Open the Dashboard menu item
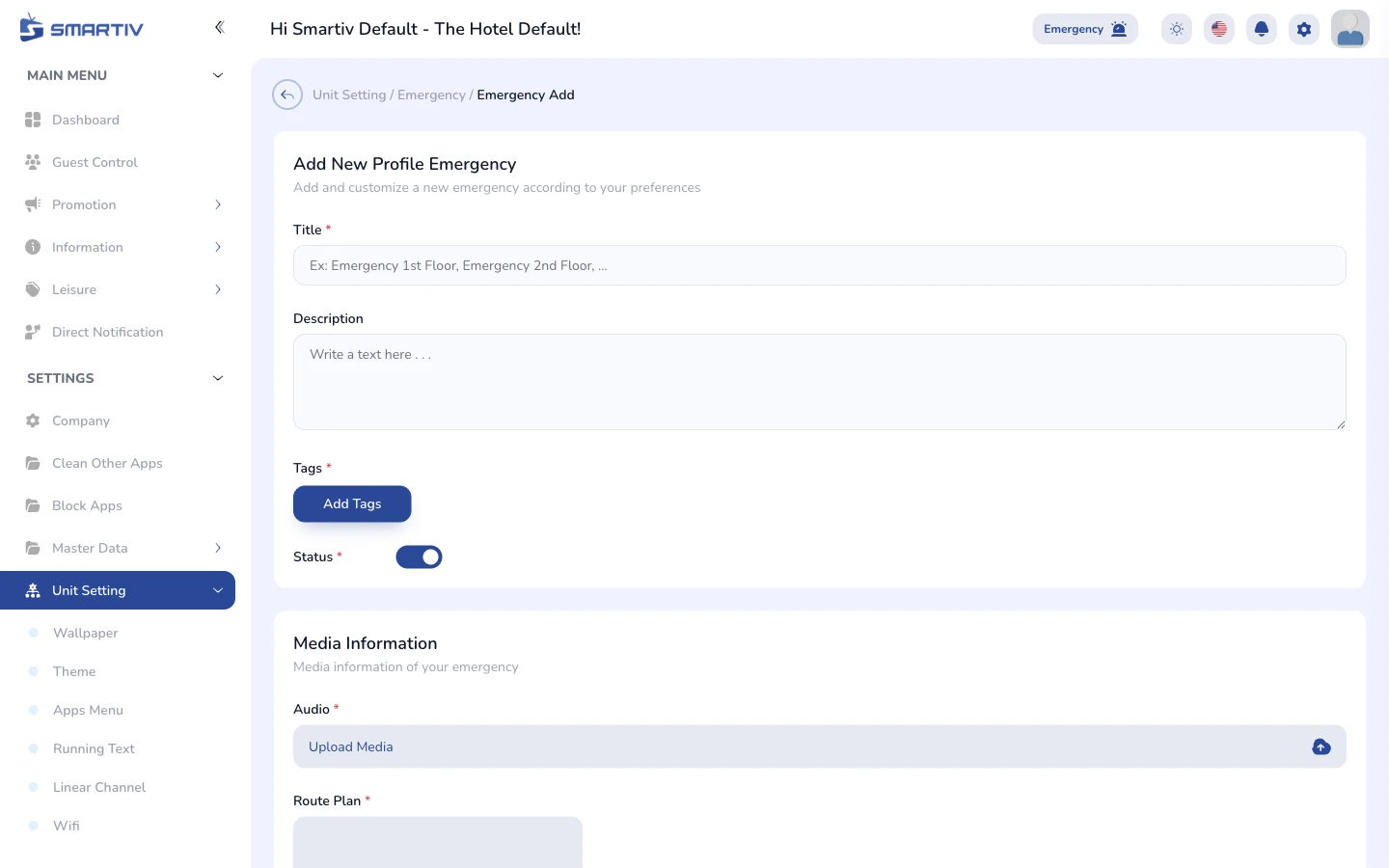 [118, 120]
